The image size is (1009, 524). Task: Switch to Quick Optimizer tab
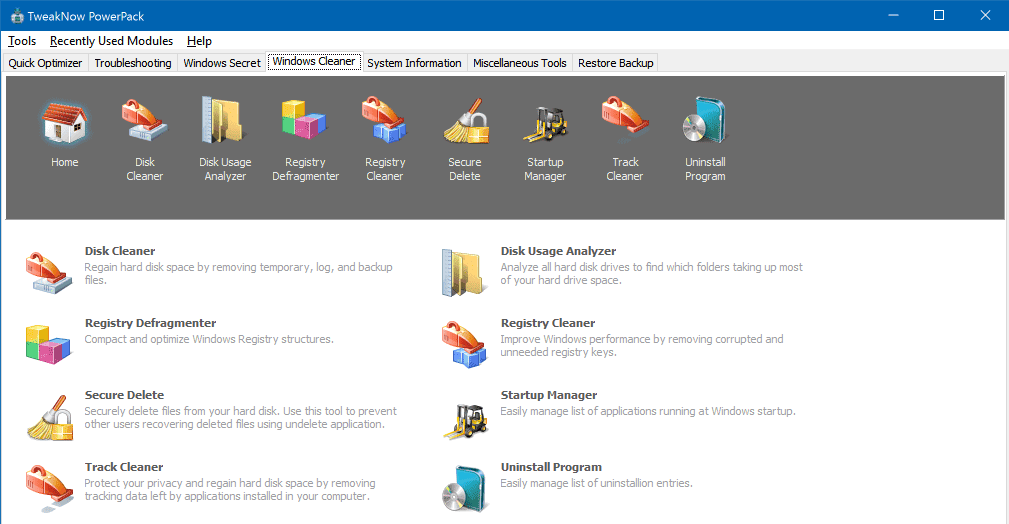pyautogui.click(x=45, y=63)
